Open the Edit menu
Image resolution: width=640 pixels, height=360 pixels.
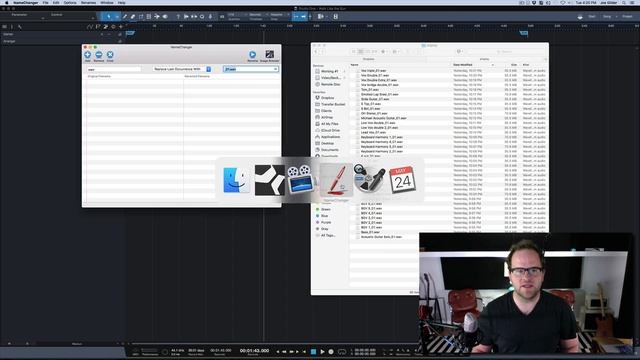[56, 3]
